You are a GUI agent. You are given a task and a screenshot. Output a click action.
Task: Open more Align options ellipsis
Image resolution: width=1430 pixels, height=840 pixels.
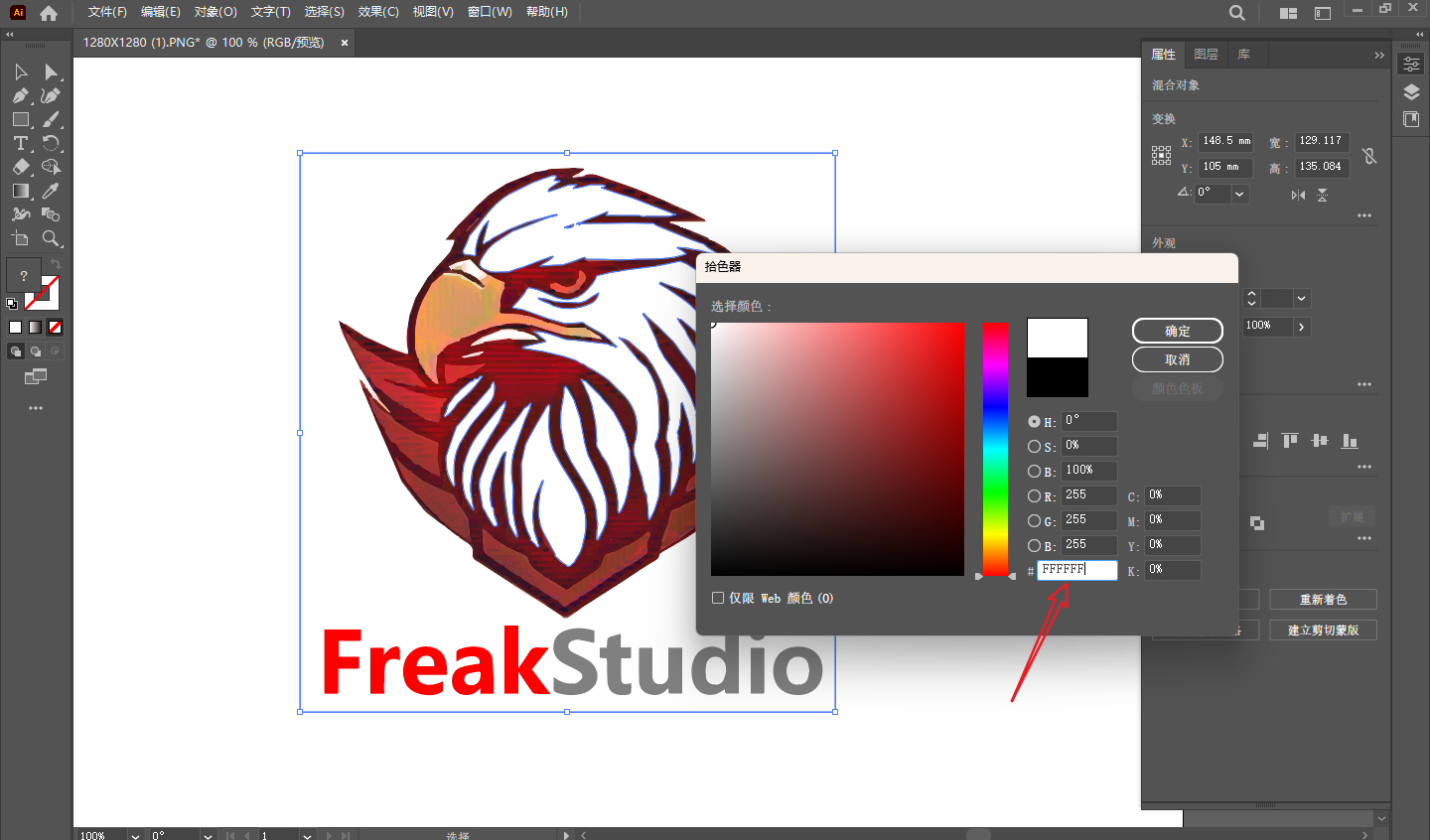(x=1364, y=467)
